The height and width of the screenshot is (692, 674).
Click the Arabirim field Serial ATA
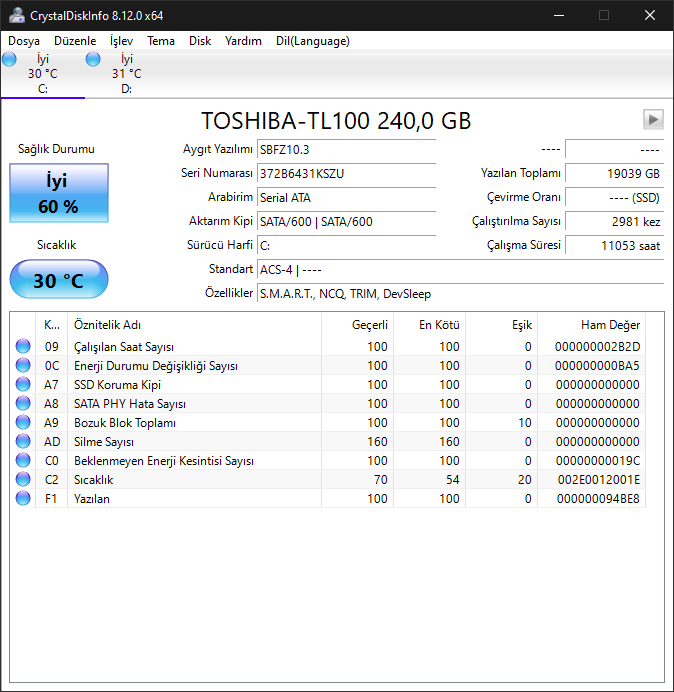[x=346, y=197]
